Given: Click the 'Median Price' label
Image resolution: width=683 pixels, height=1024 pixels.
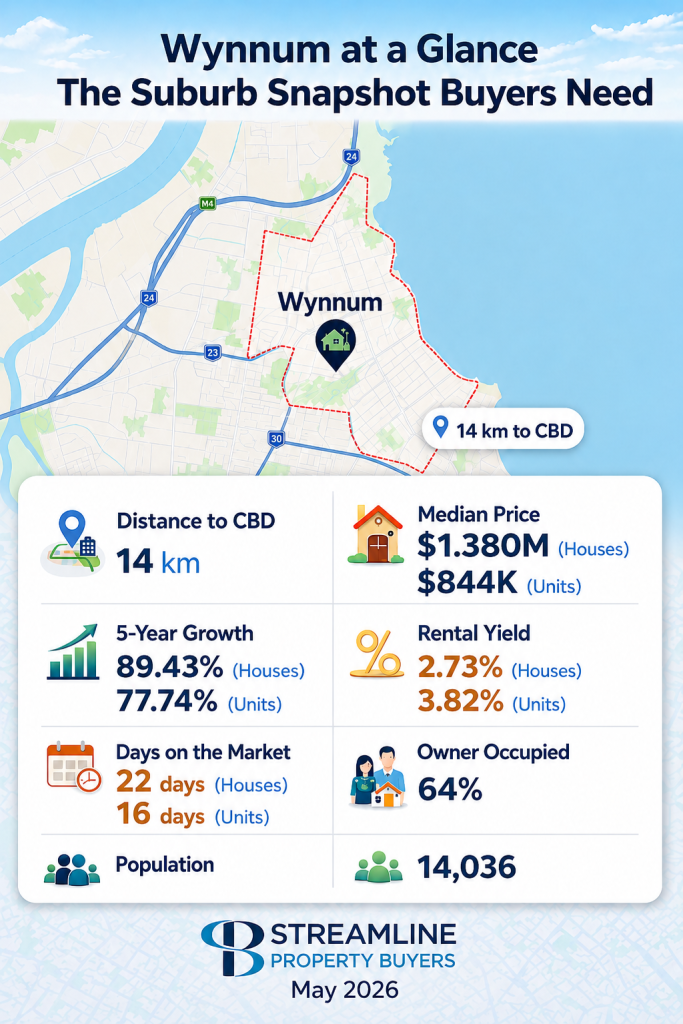Looking at the screenshot, I should point(479,515).
